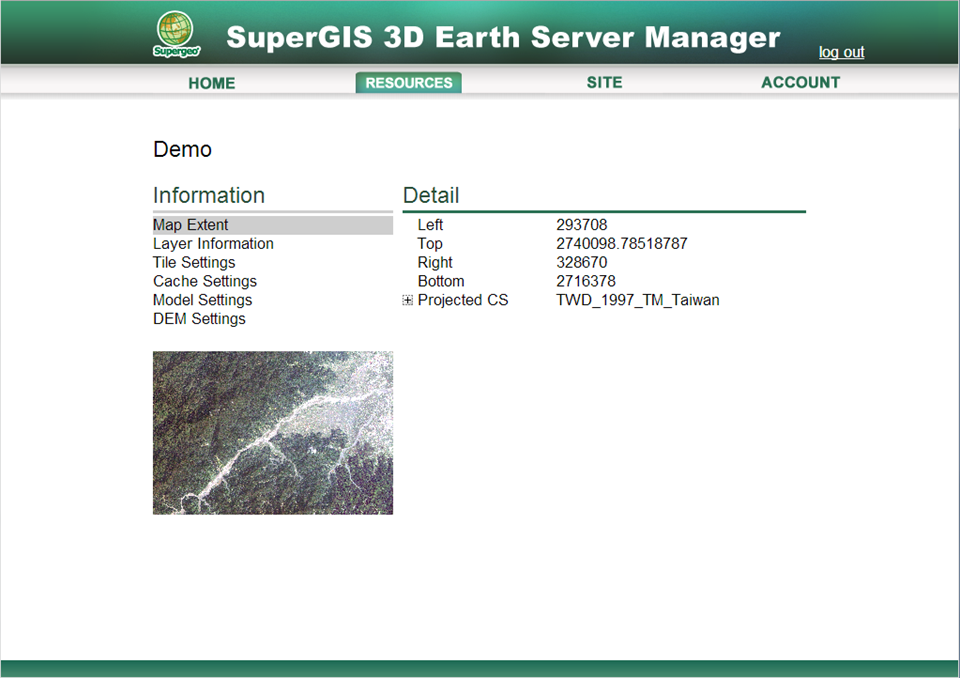Screen dimensions: 960x678
Task: Show Model Settings
Action: point(203,300)
